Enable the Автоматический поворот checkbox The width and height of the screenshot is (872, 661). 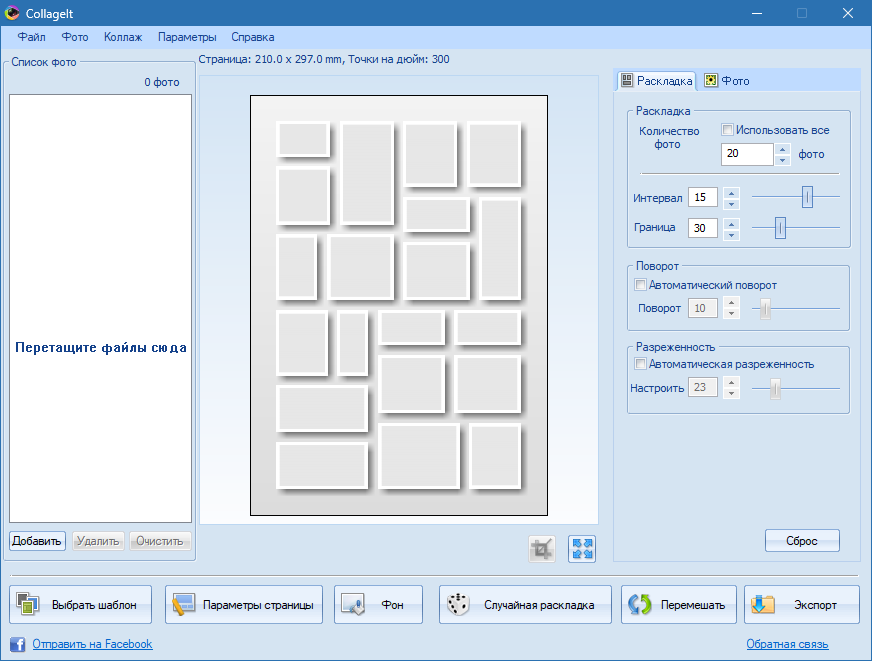coord(640,285)
